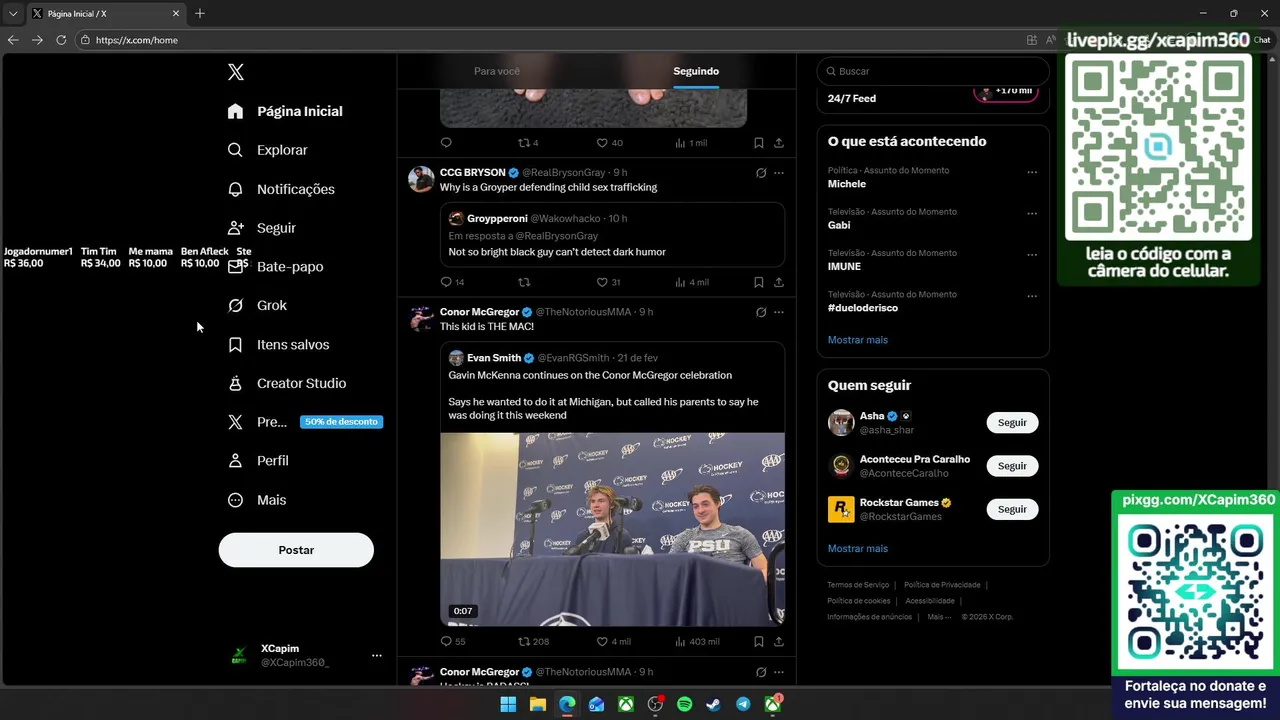
Task: Open Evan Smith quoted post text
Action: tap(603, 395)
